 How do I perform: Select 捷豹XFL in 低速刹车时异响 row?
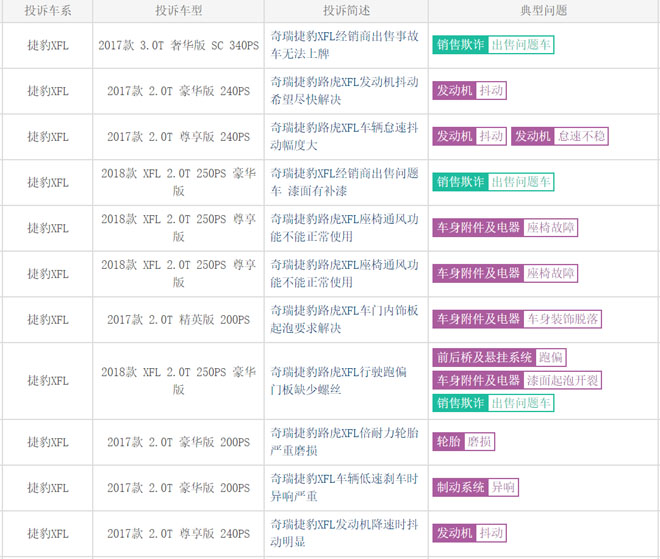[48, 488]
